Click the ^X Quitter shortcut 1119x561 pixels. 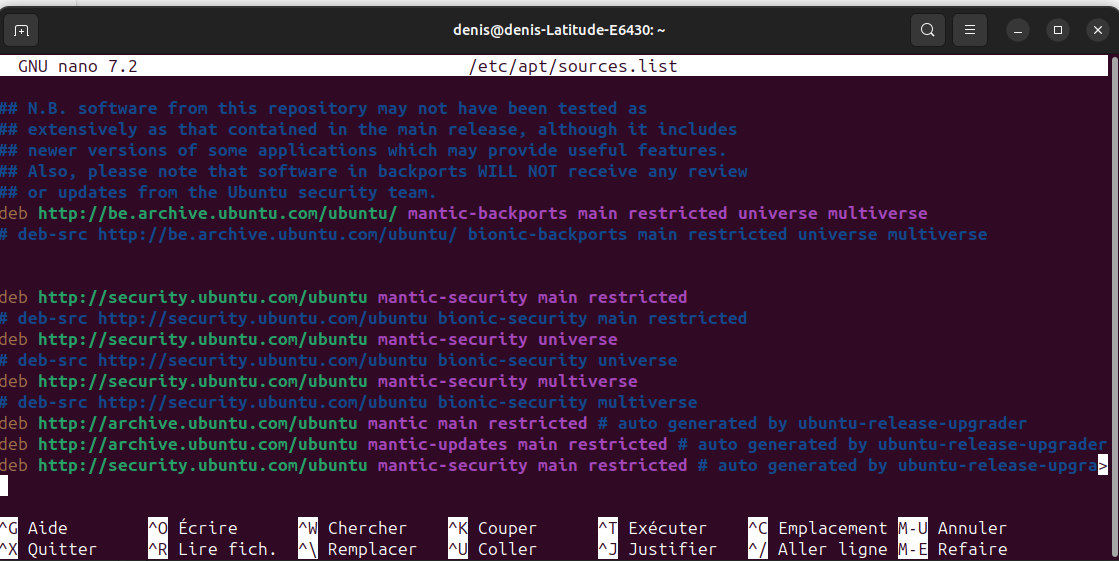coord(49,550)
